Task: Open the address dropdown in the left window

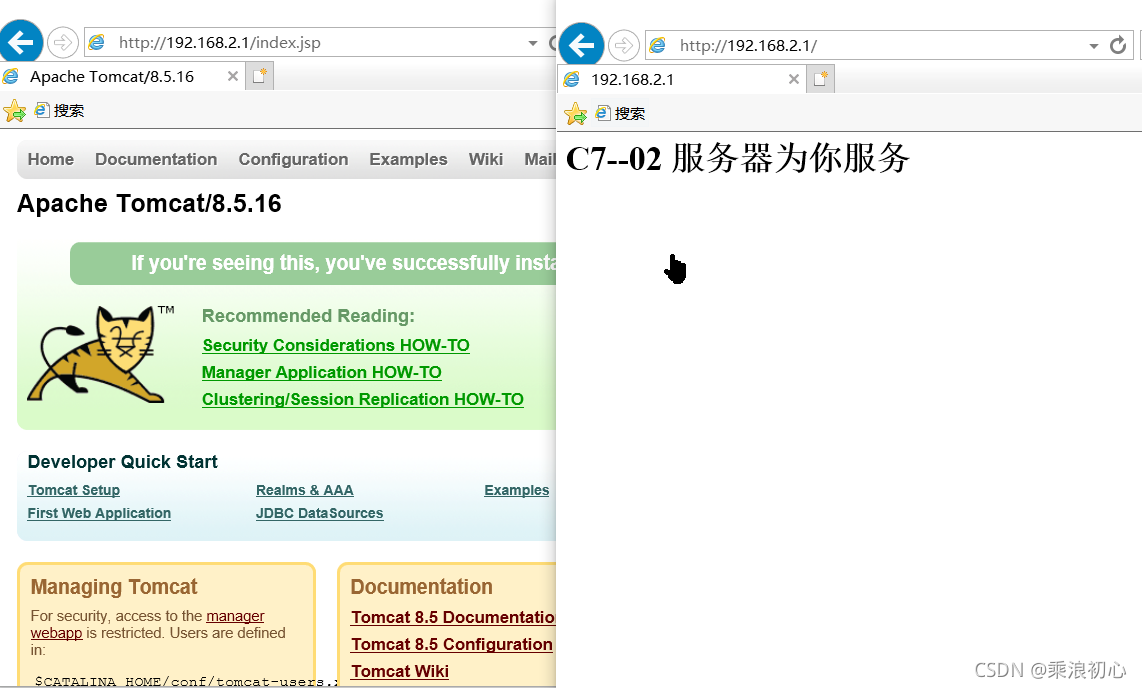Action: [532, 43]
